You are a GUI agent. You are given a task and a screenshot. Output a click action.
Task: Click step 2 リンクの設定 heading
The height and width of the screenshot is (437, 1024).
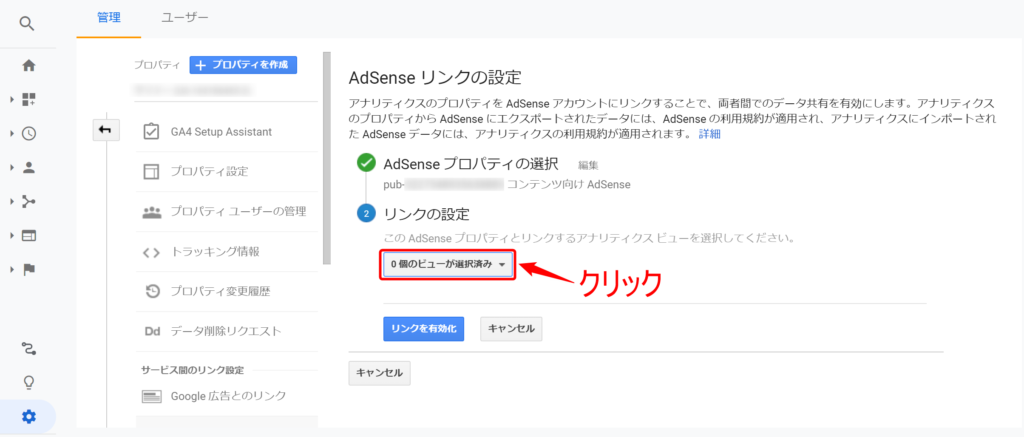click(427, 214)
